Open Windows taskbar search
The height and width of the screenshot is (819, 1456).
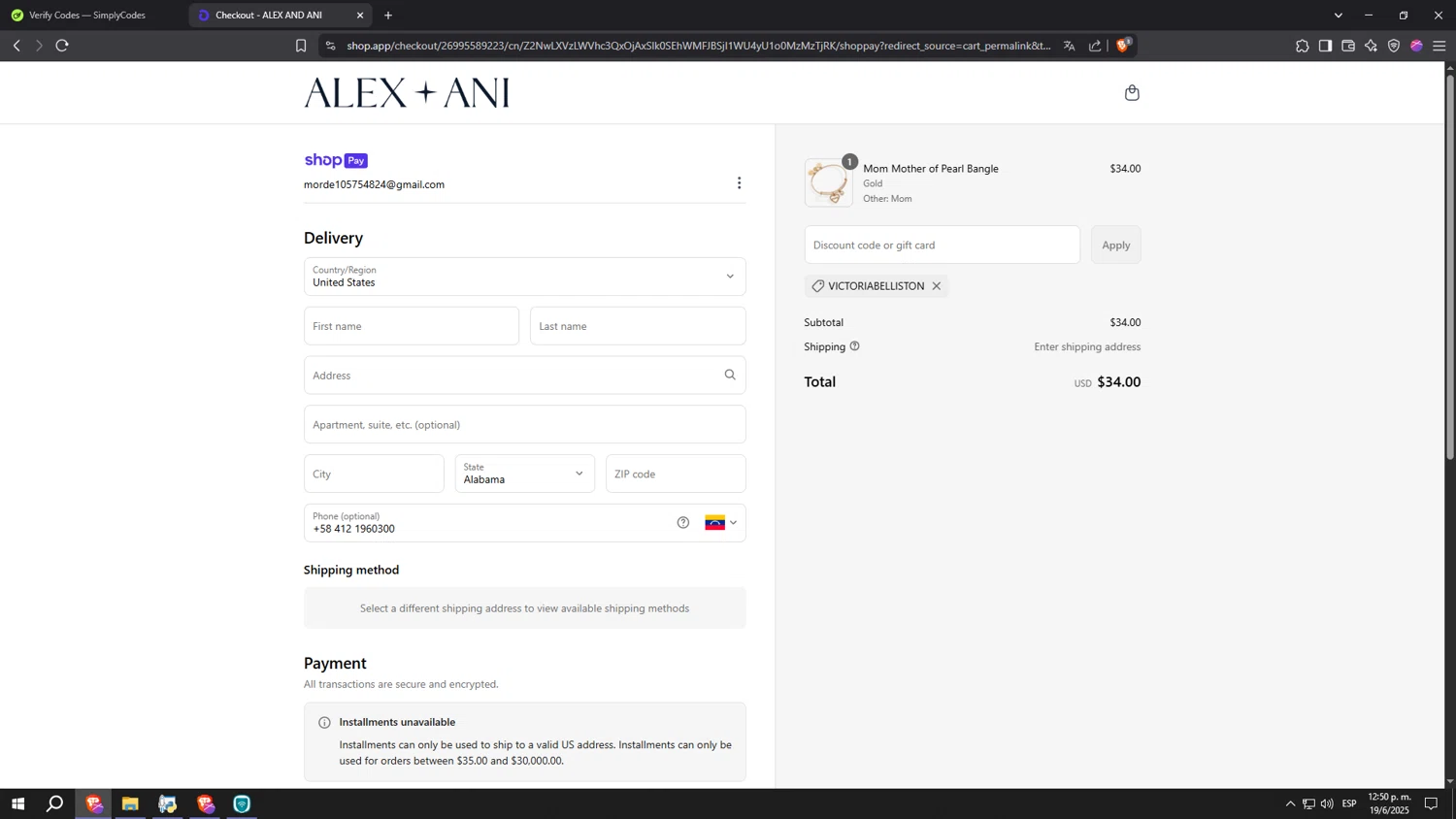55,803
